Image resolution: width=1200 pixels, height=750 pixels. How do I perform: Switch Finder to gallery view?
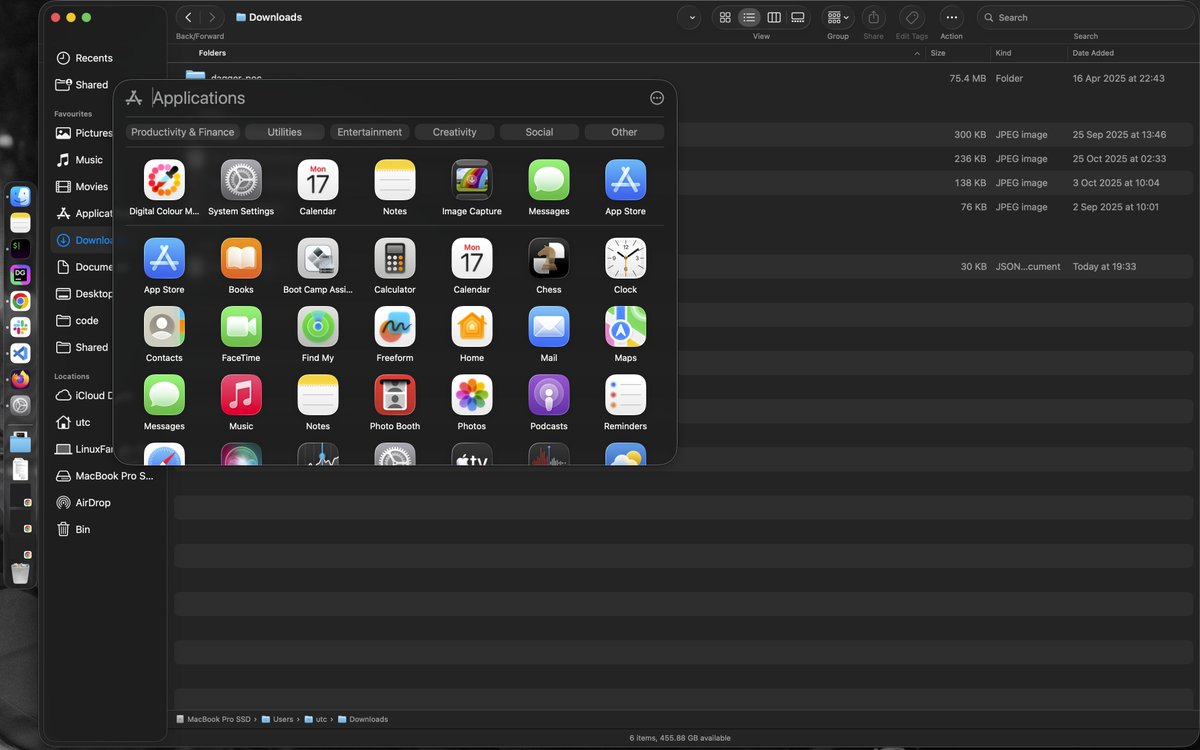(798, 17)
